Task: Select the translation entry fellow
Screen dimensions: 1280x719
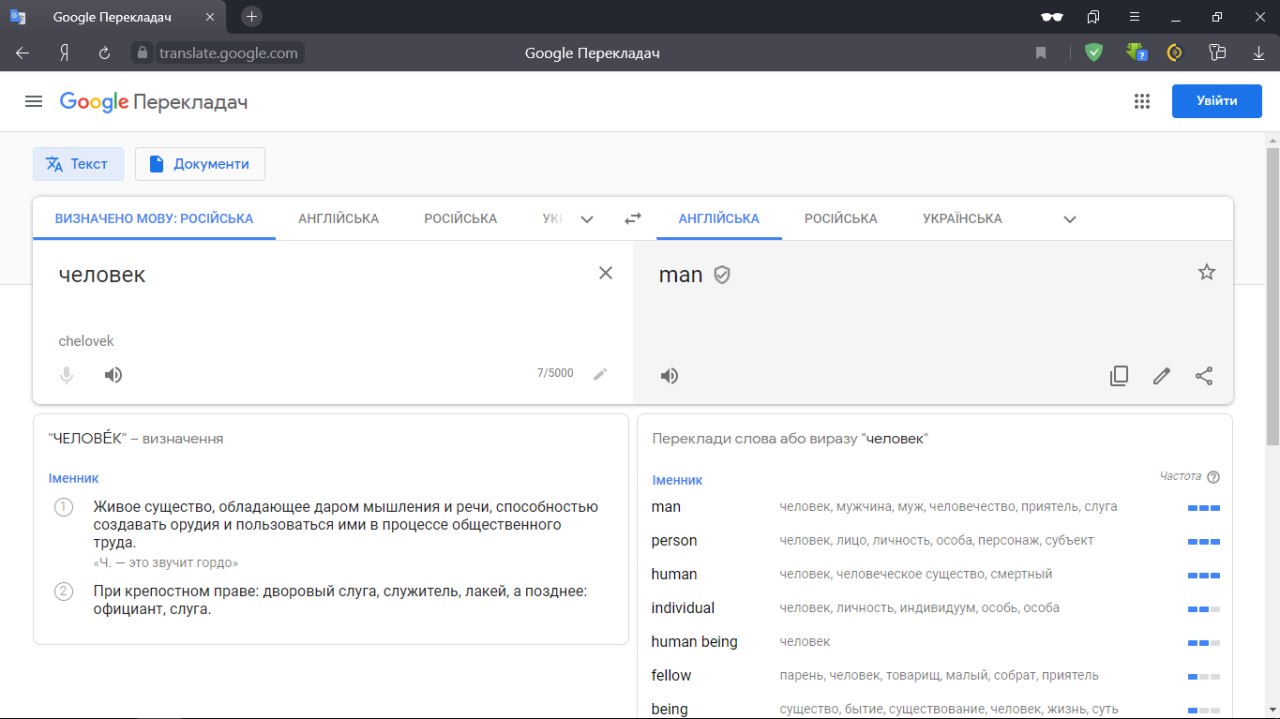Action: (x=671, y=675)
